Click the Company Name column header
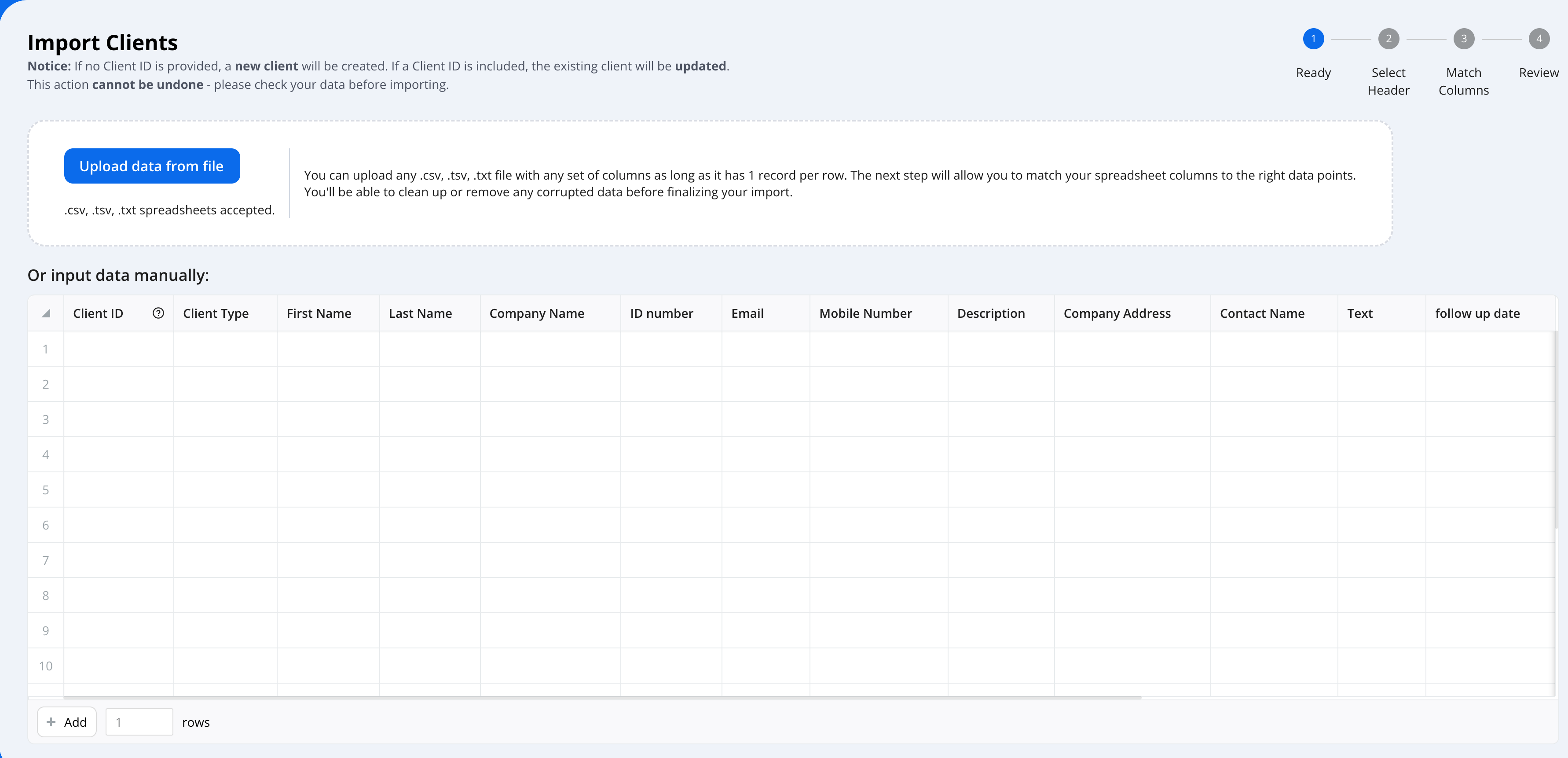The width and height of the screenshot is (1568, 758). 550,313
